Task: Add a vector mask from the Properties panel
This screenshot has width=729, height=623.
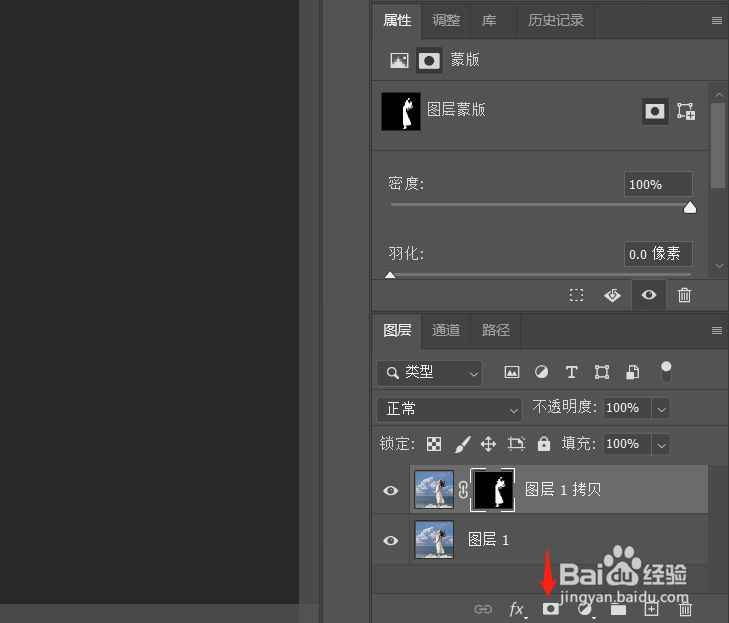Action: pos(686,111)
